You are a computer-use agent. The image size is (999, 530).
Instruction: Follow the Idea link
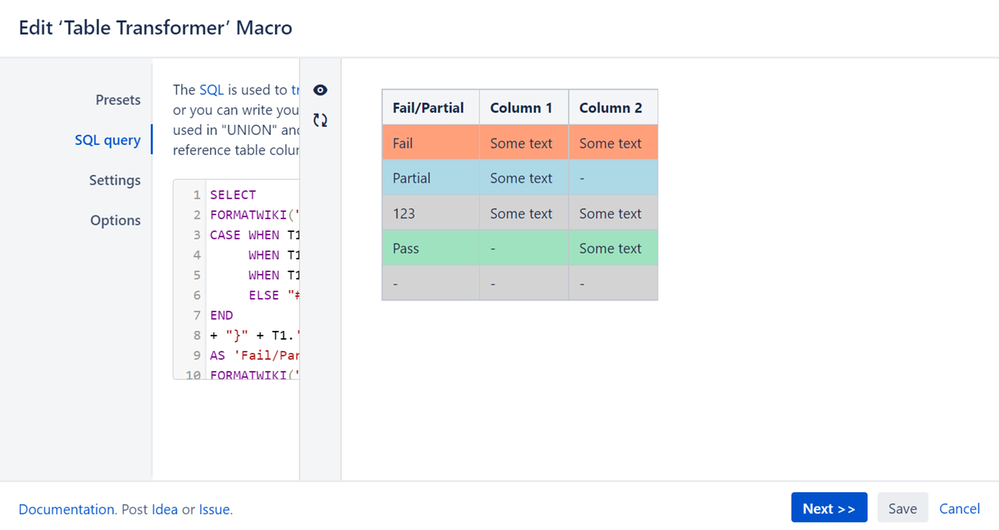(164, 509)
